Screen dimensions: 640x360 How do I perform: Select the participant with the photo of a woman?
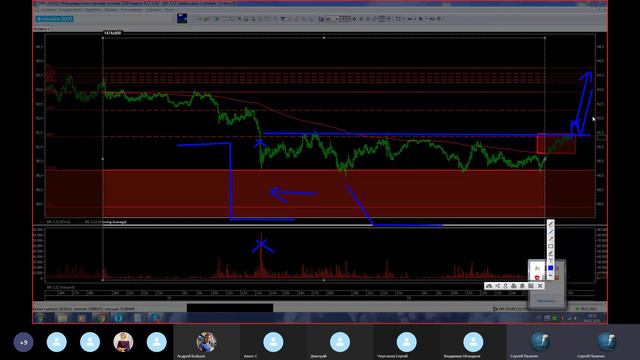tap(123, 342)
